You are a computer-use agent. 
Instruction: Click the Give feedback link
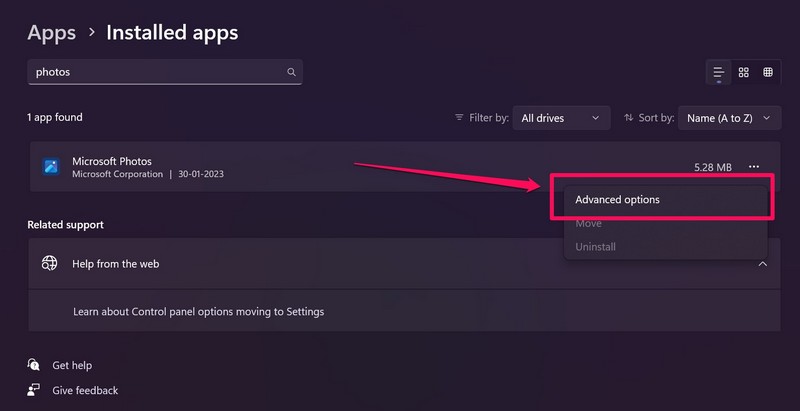(x=85, y=390)
